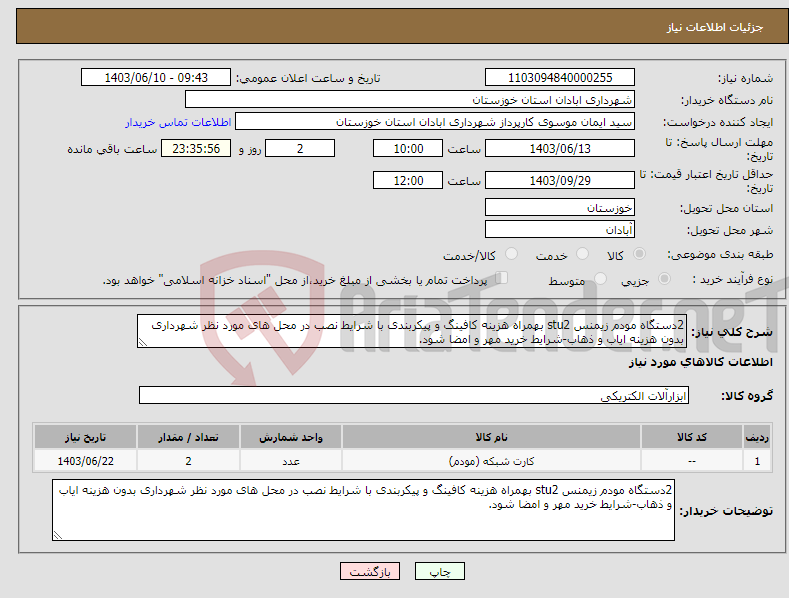Click the row number cell 1
Viewport: 789px width, 598px height.
pos(757,461)
